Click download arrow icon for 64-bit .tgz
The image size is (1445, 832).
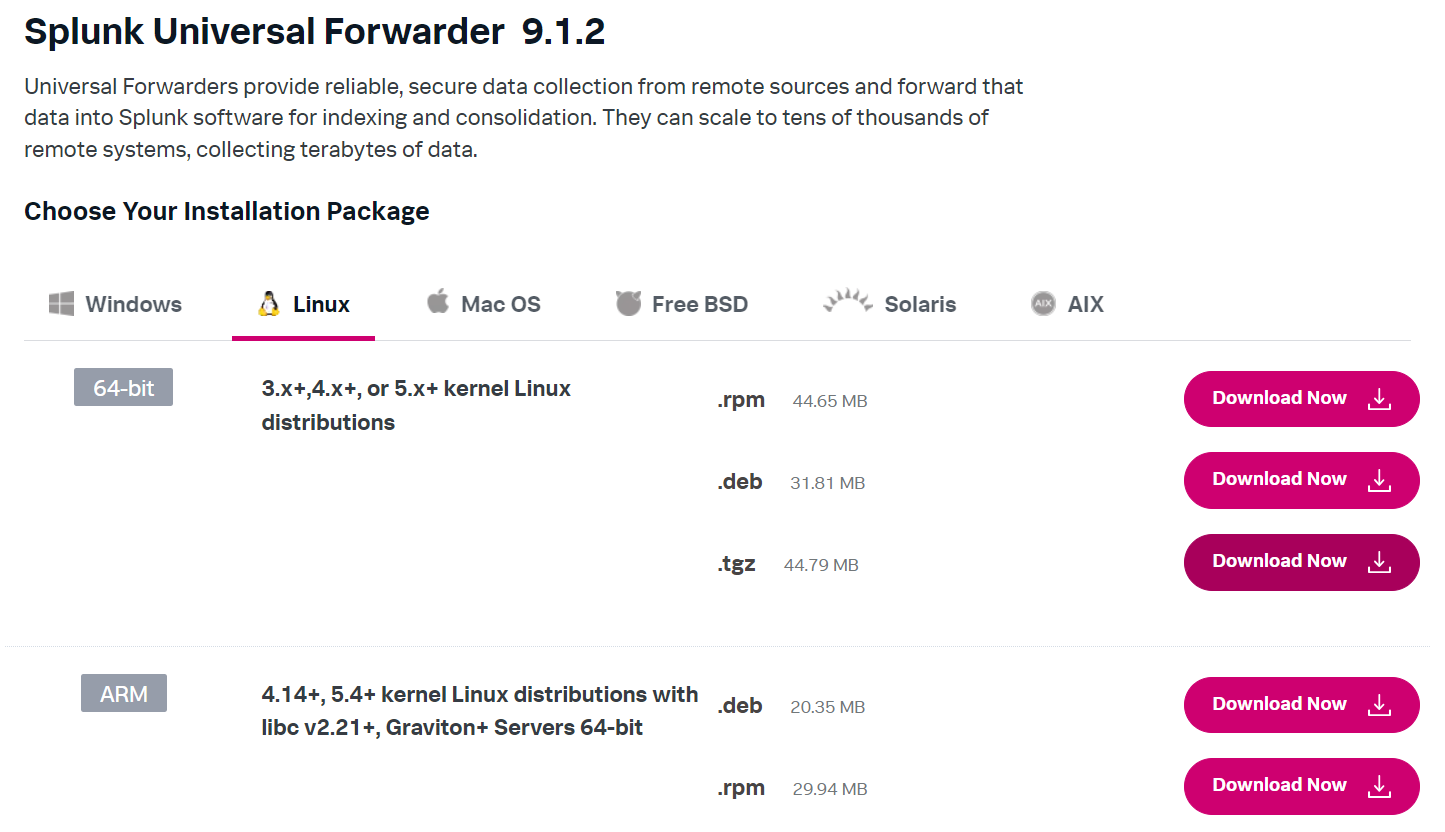point(1380,562)
